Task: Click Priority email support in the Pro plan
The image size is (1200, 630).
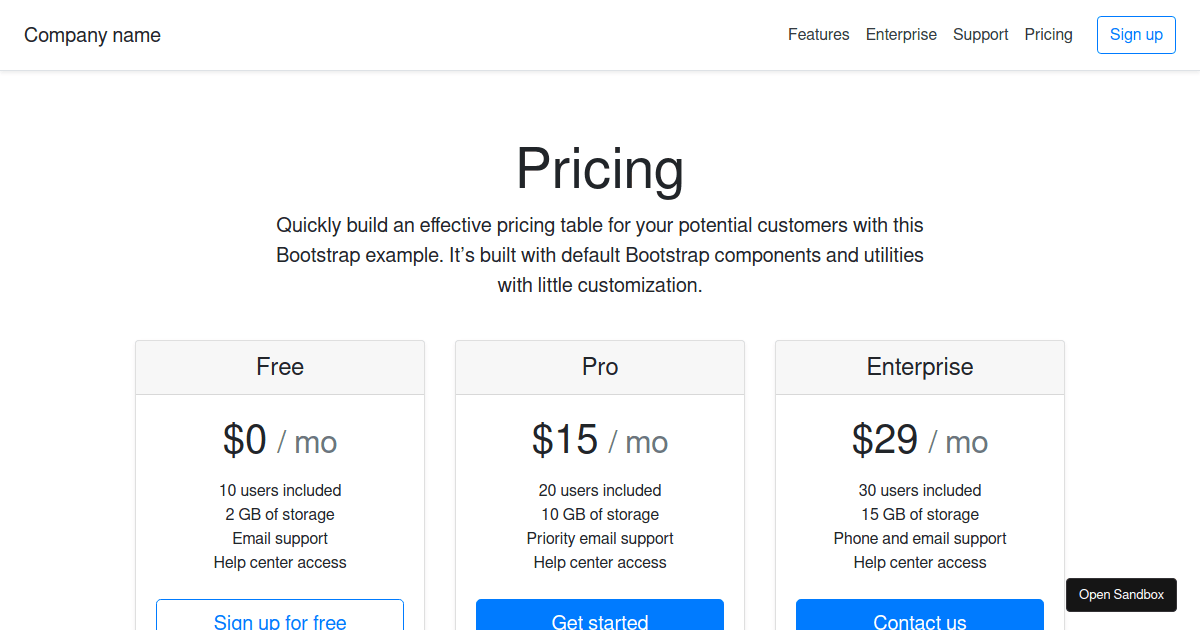Action: (600, 538)
